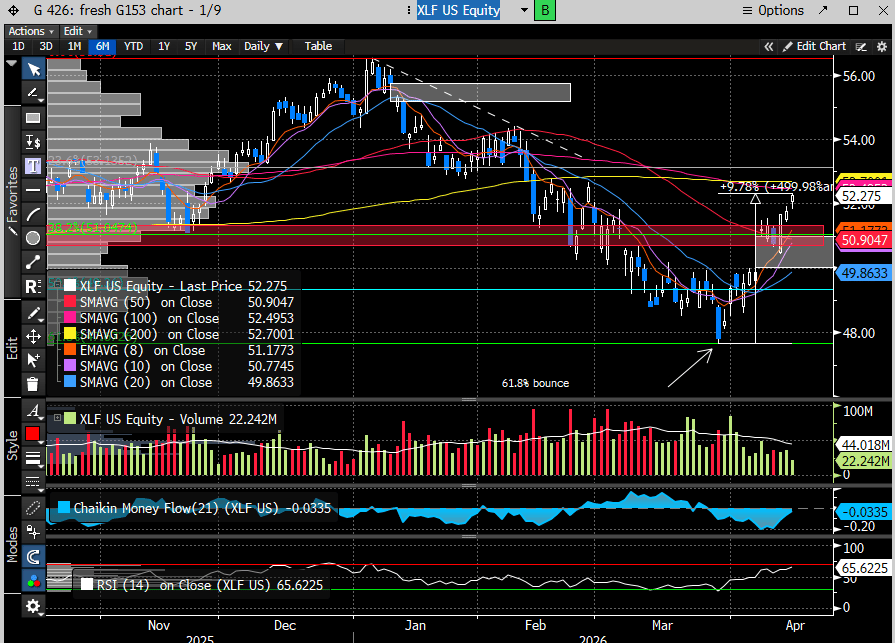Expand the Volume legend plus box

click(x=58, y=418)
